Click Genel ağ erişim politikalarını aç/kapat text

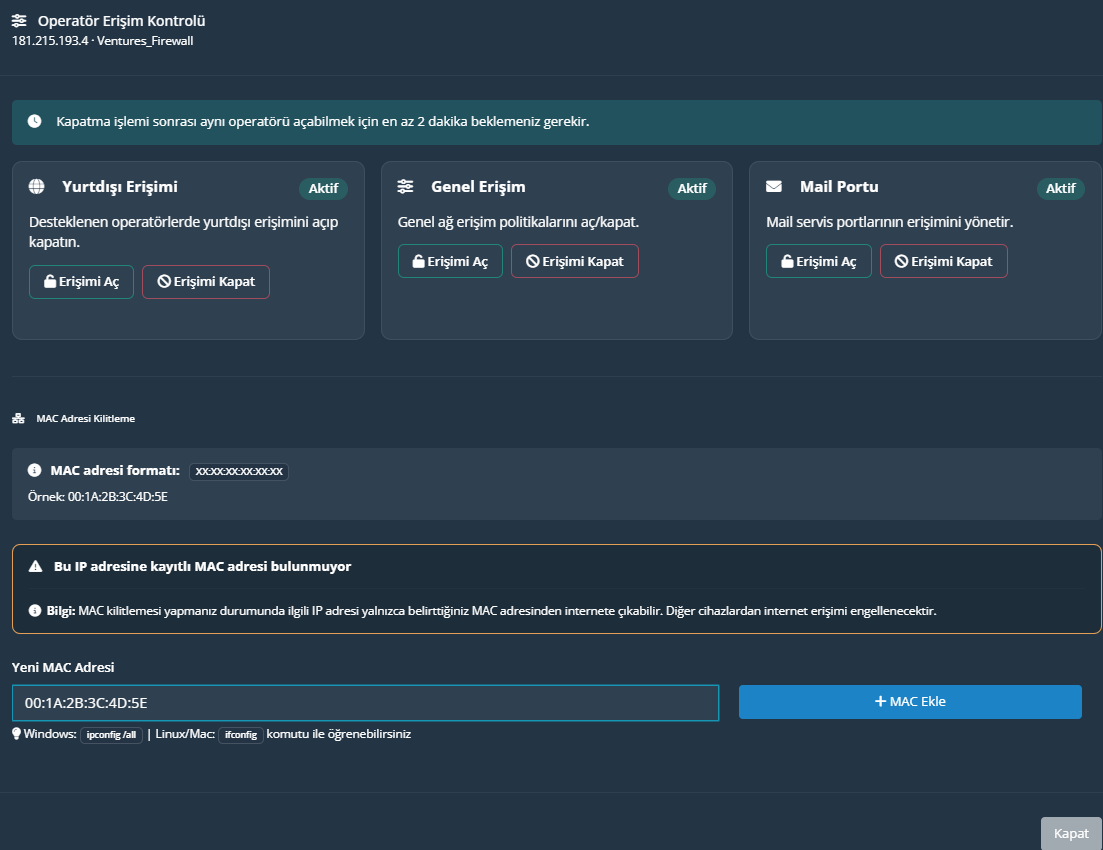point(518,222)
